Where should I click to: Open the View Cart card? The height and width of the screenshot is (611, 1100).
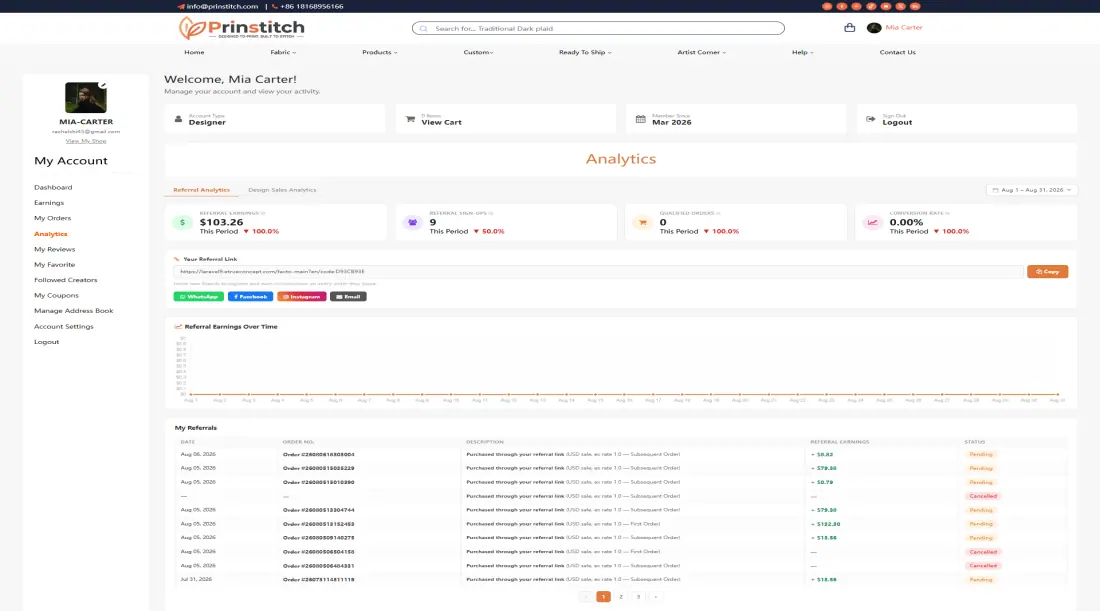click(x=506, y=119)
